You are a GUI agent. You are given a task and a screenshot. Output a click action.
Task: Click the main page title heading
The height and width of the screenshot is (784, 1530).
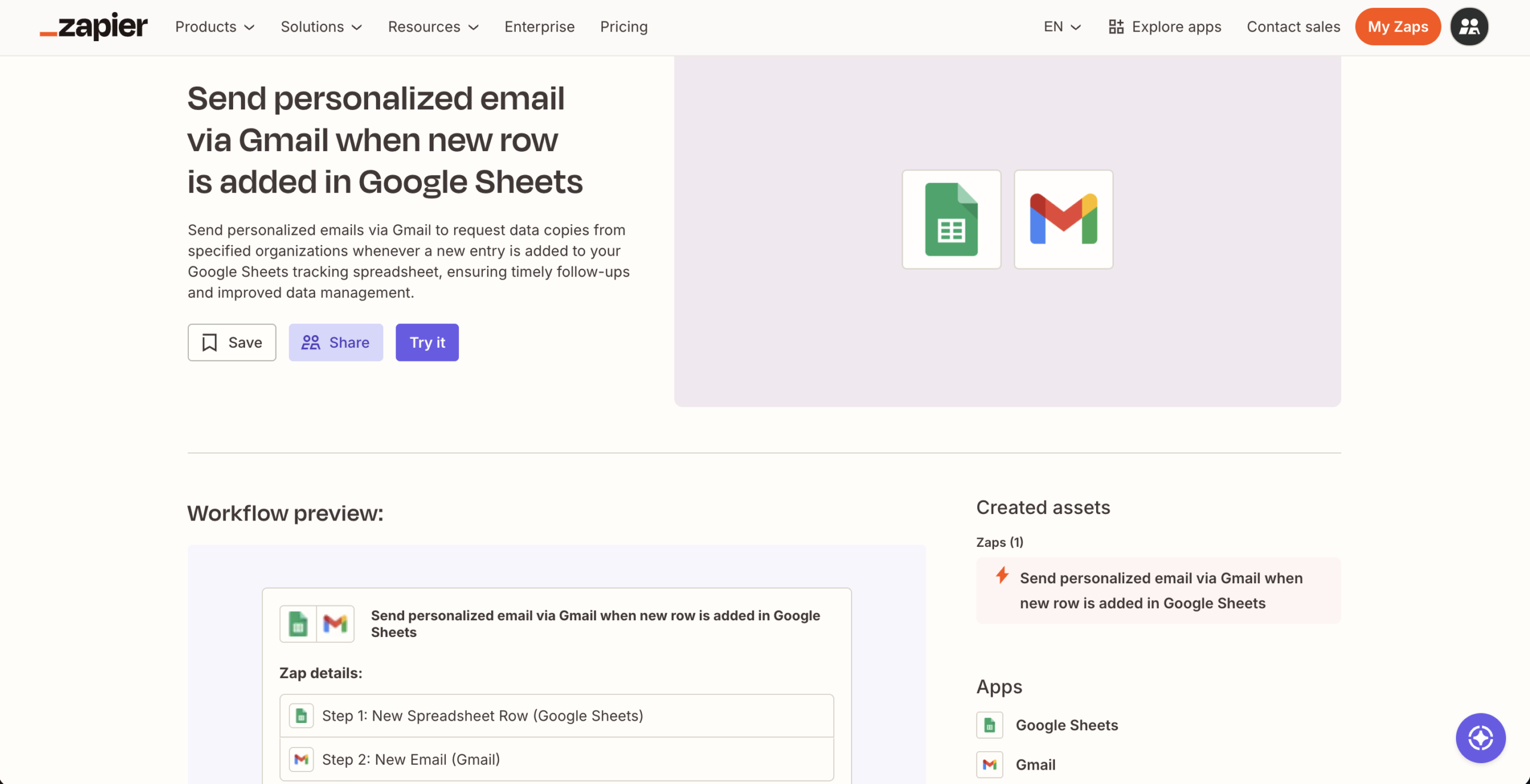click(385, 140)
